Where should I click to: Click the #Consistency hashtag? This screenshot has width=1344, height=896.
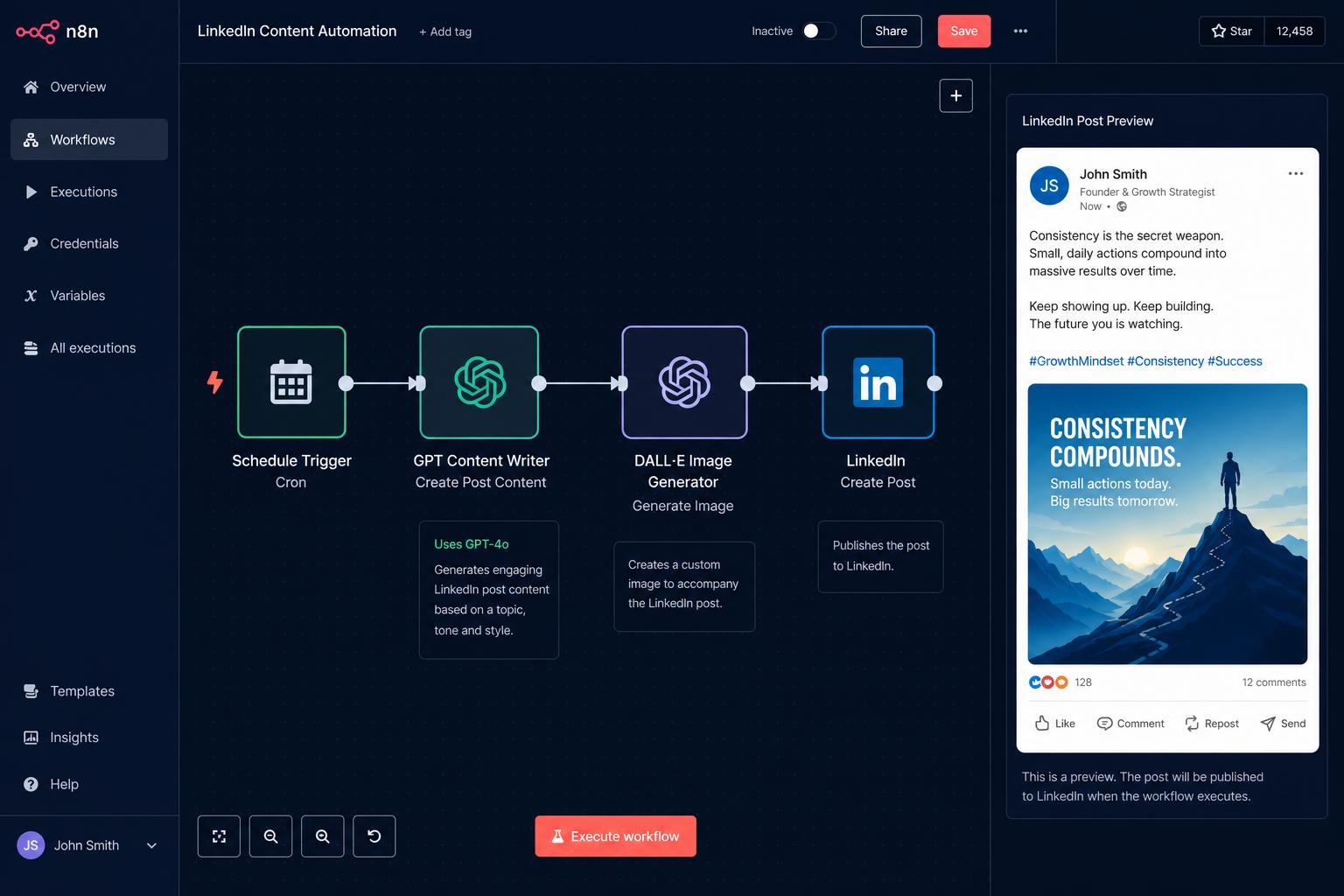point(1165,361)
